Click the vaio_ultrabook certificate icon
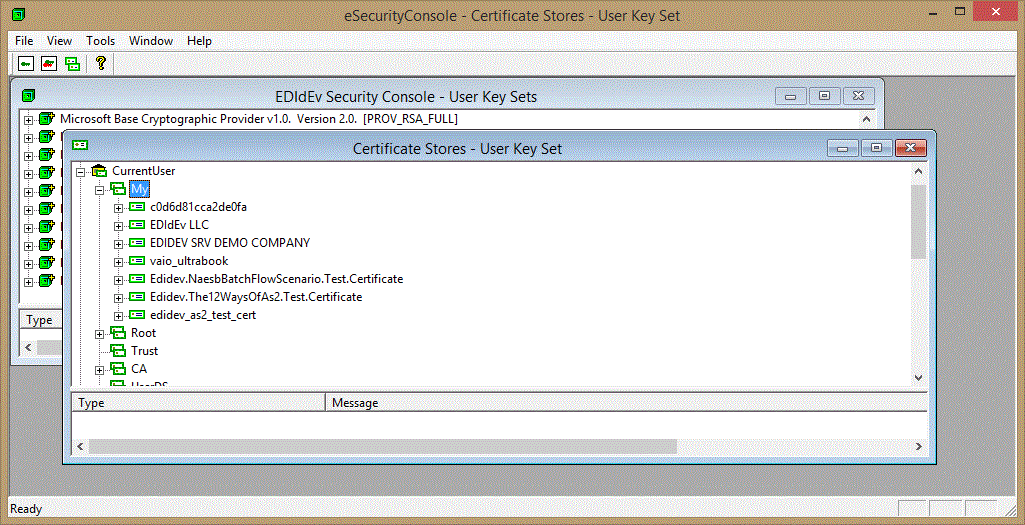This screenshot has height=525, width=1025. pyautogui.click(x=137, y=261)
